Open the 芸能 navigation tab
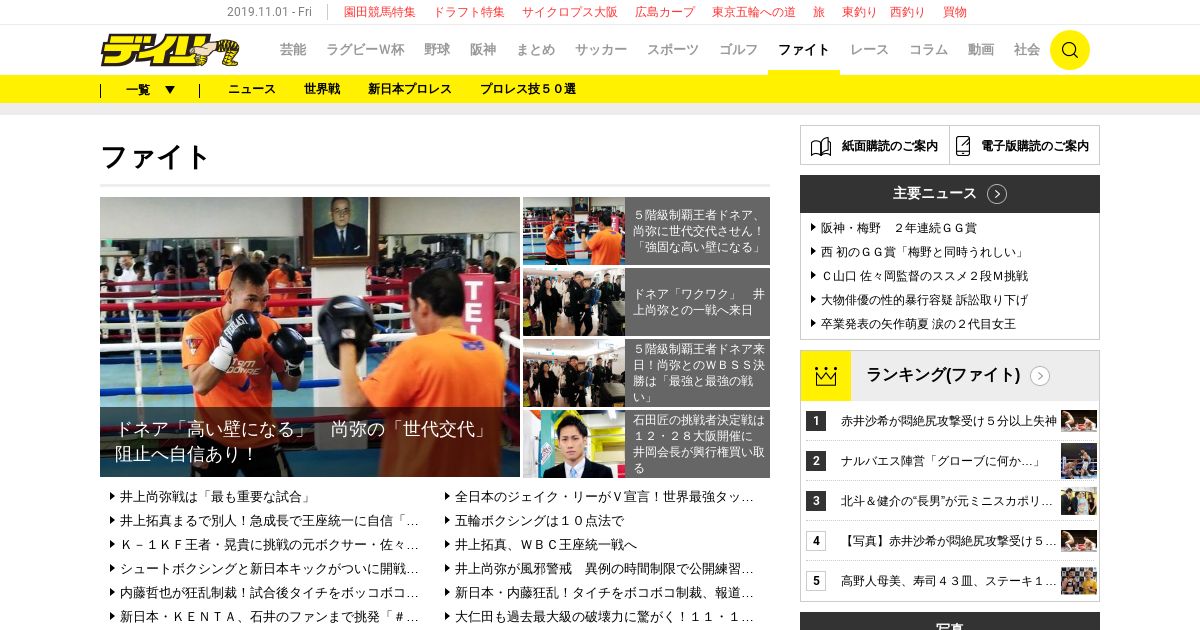 coord(293,49)
